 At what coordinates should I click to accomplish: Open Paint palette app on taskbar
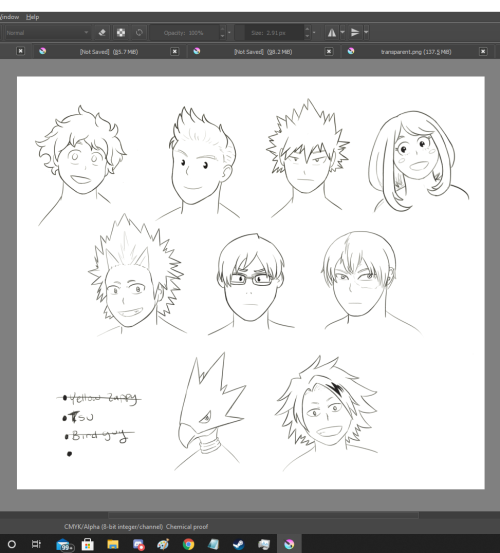(163, 544)
